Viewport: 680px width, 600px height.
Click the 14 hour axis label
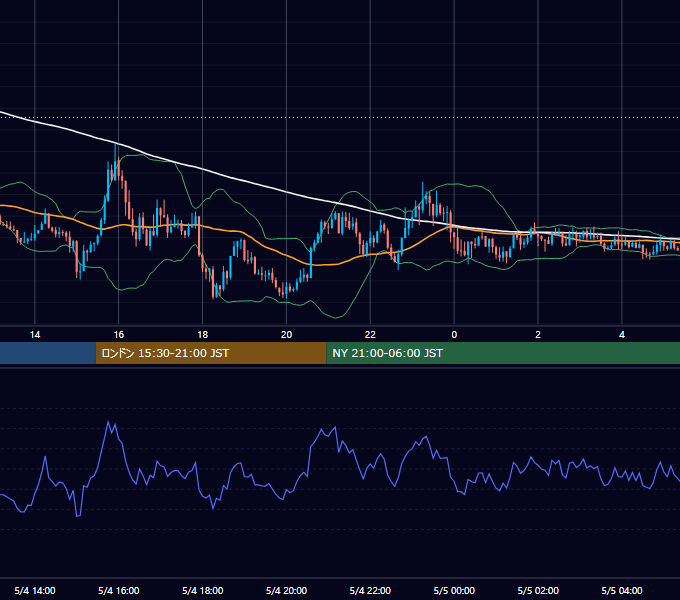[35, 335]
